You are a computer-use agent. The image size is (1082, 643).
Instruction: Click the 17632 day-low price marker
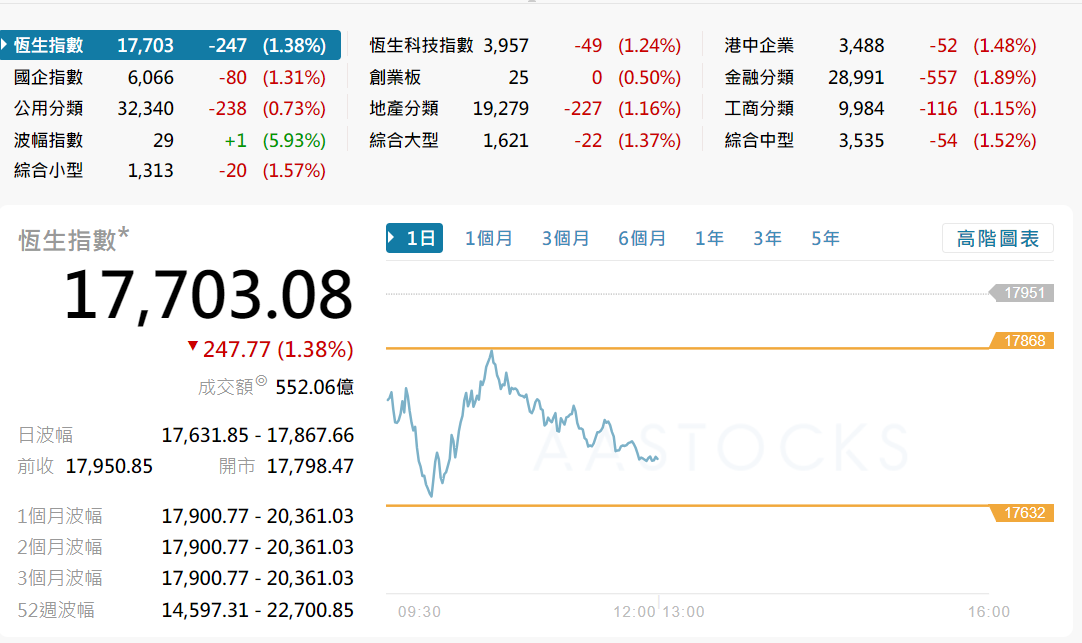[x=1024, y=513]
